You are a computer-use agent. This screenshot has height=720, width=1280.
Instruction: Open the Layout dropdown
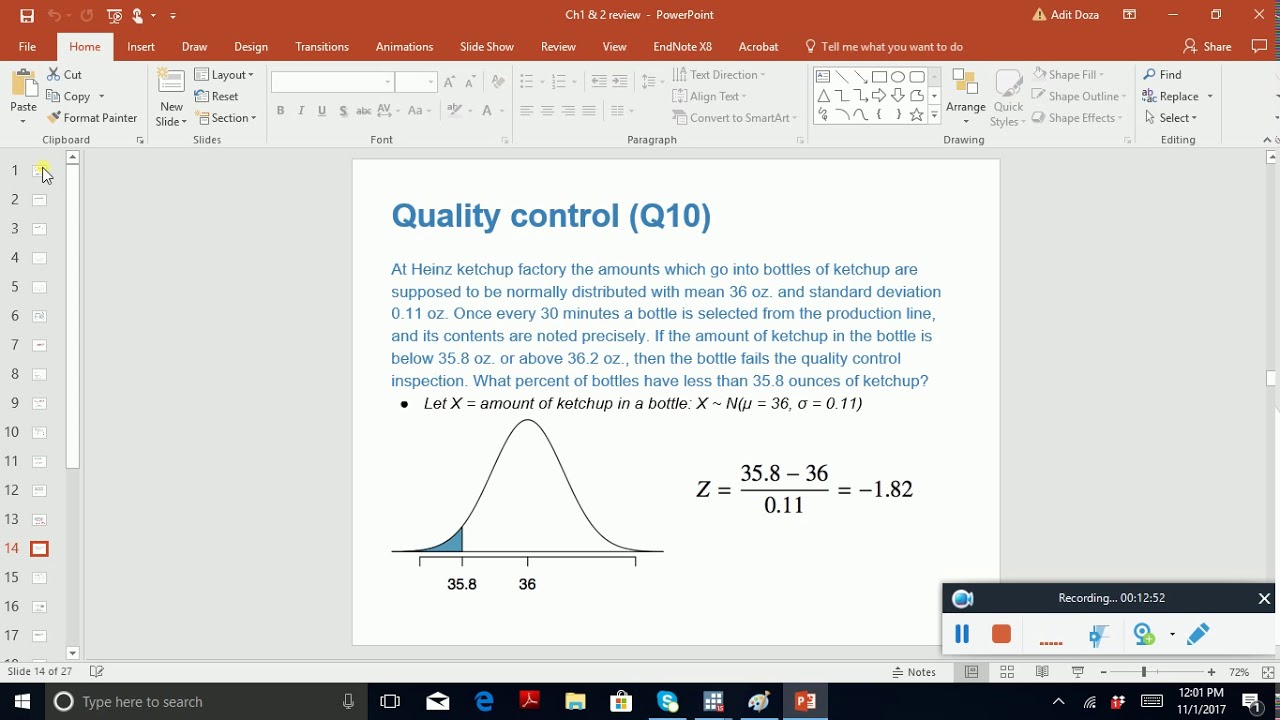[224, 75]
